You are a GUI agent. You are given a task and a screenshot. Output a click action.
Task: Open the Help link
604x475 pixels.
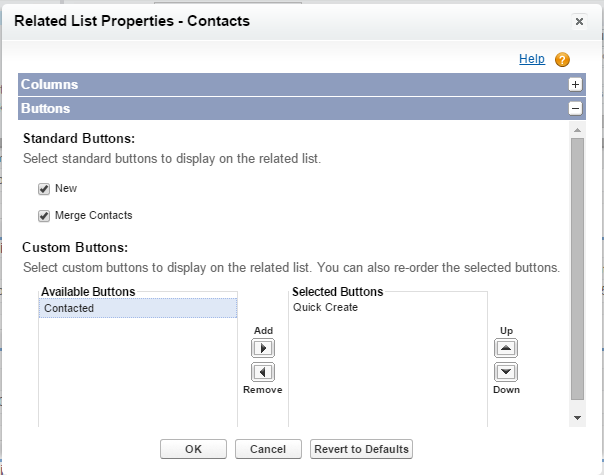[x=531, y=60]
